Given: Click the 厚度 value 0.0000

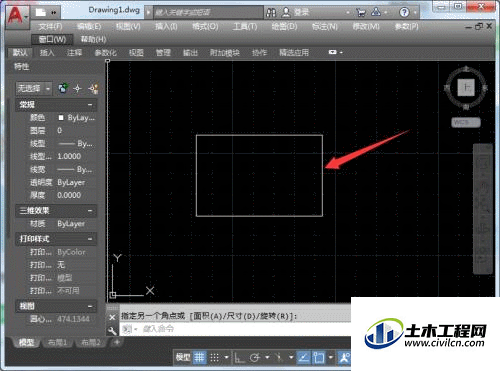Looking at the screenshot, I should click(x=69, y=195).
